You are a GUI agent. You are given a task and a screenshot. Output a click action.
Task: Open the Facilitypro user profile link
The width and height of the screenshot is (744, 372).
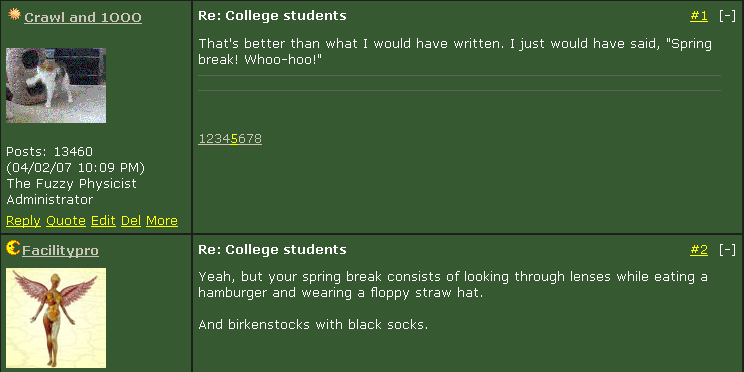pyautogui.click(x=60, y=251)
